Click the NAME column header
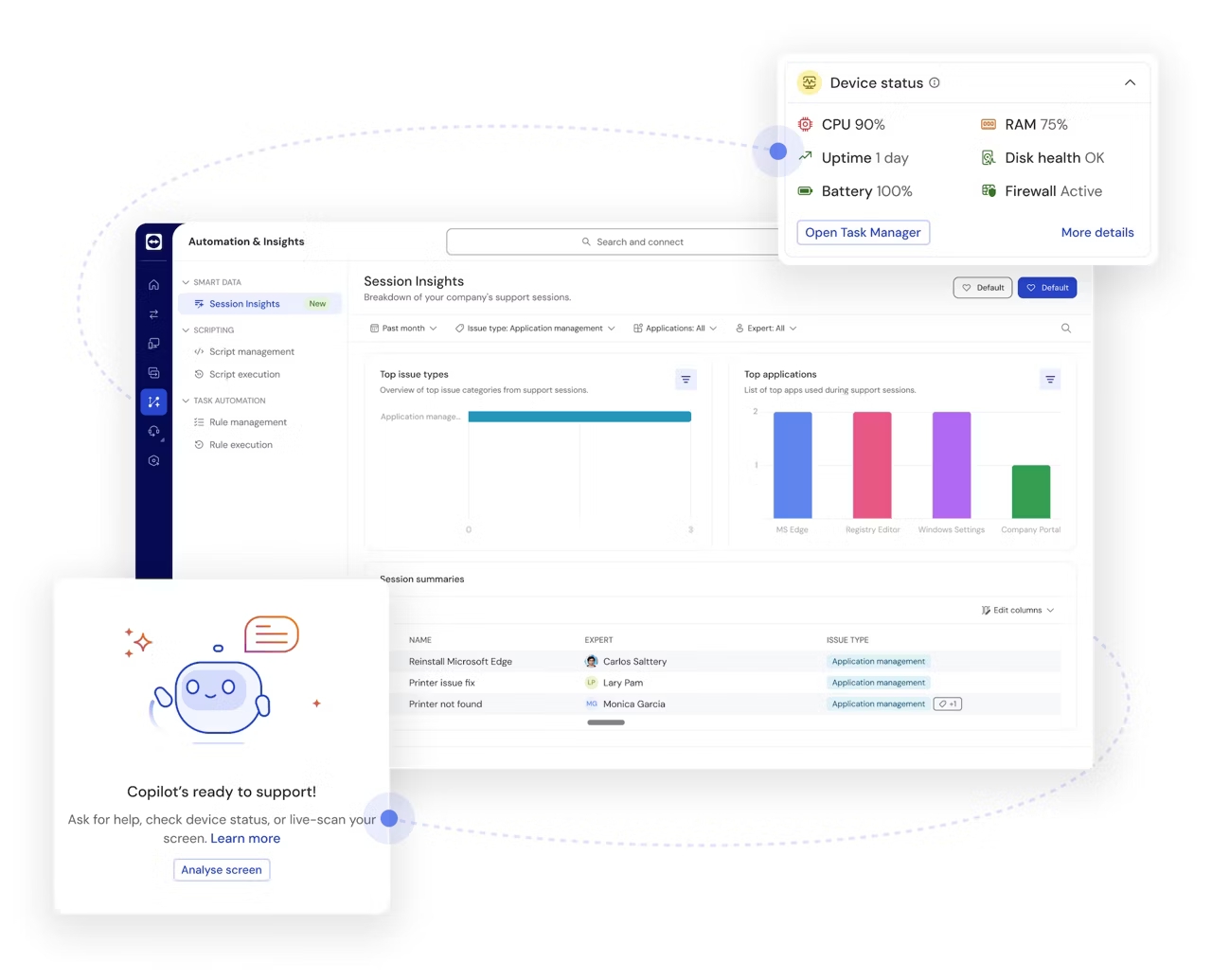 [420, 640]
